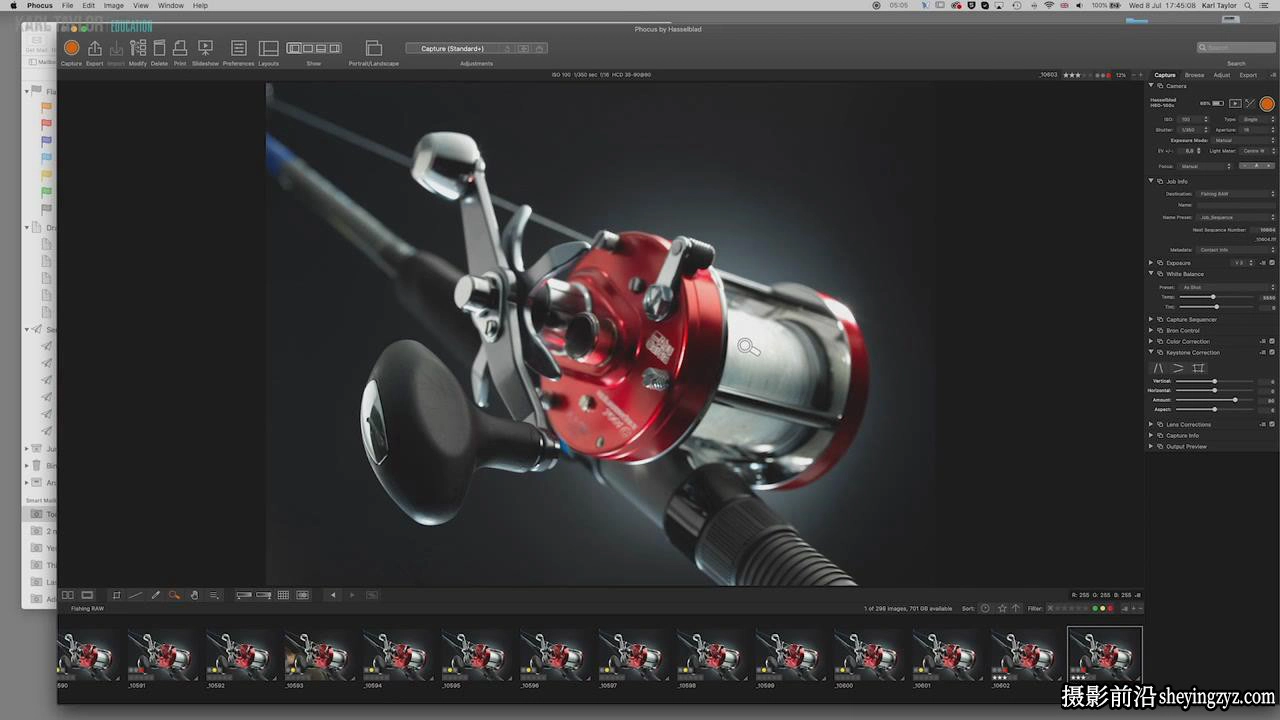The image size is (1280, 720).
Task: Select the Zoom magnifier tool
Action: click(x=174, y=595)
